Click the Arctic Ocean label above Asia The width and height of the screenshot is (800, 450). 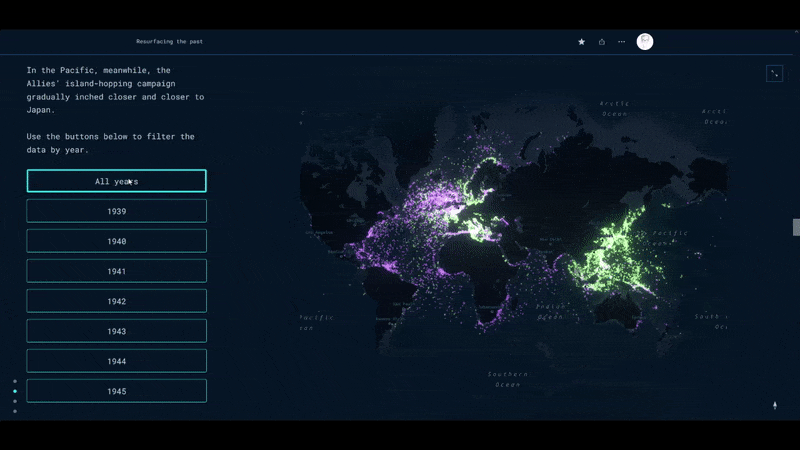615,109
